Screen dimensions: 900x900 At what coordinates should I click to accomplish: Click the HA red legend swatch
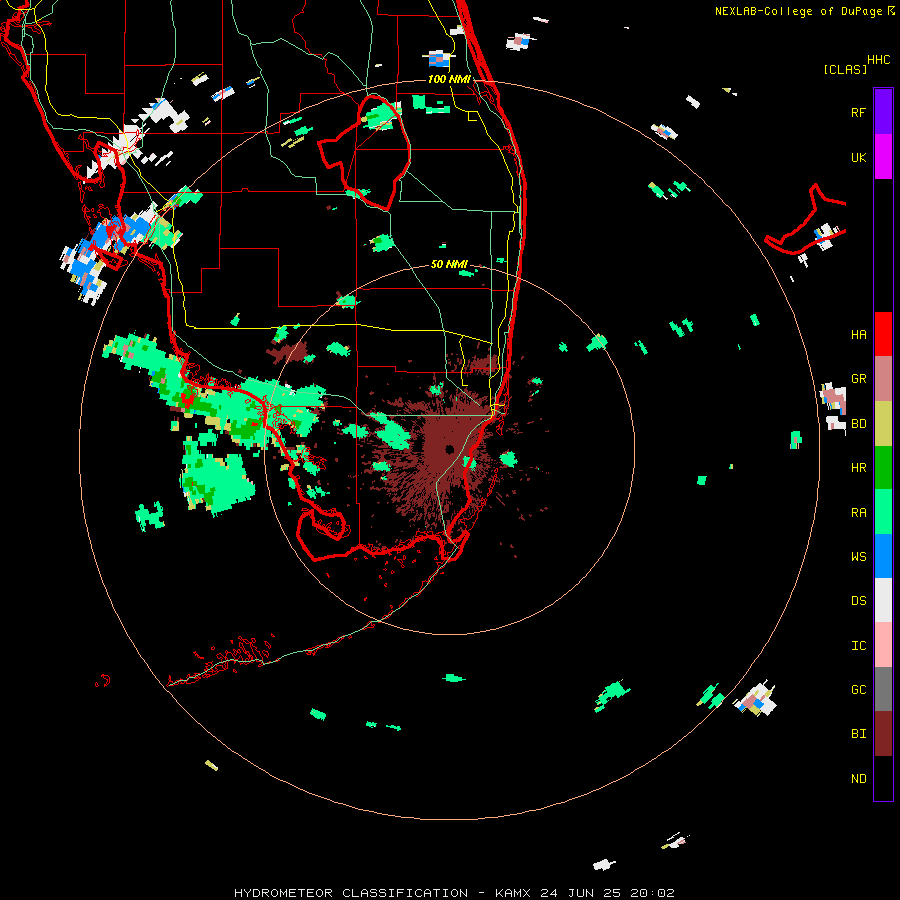pyautogui.click(x=883, y=334)
